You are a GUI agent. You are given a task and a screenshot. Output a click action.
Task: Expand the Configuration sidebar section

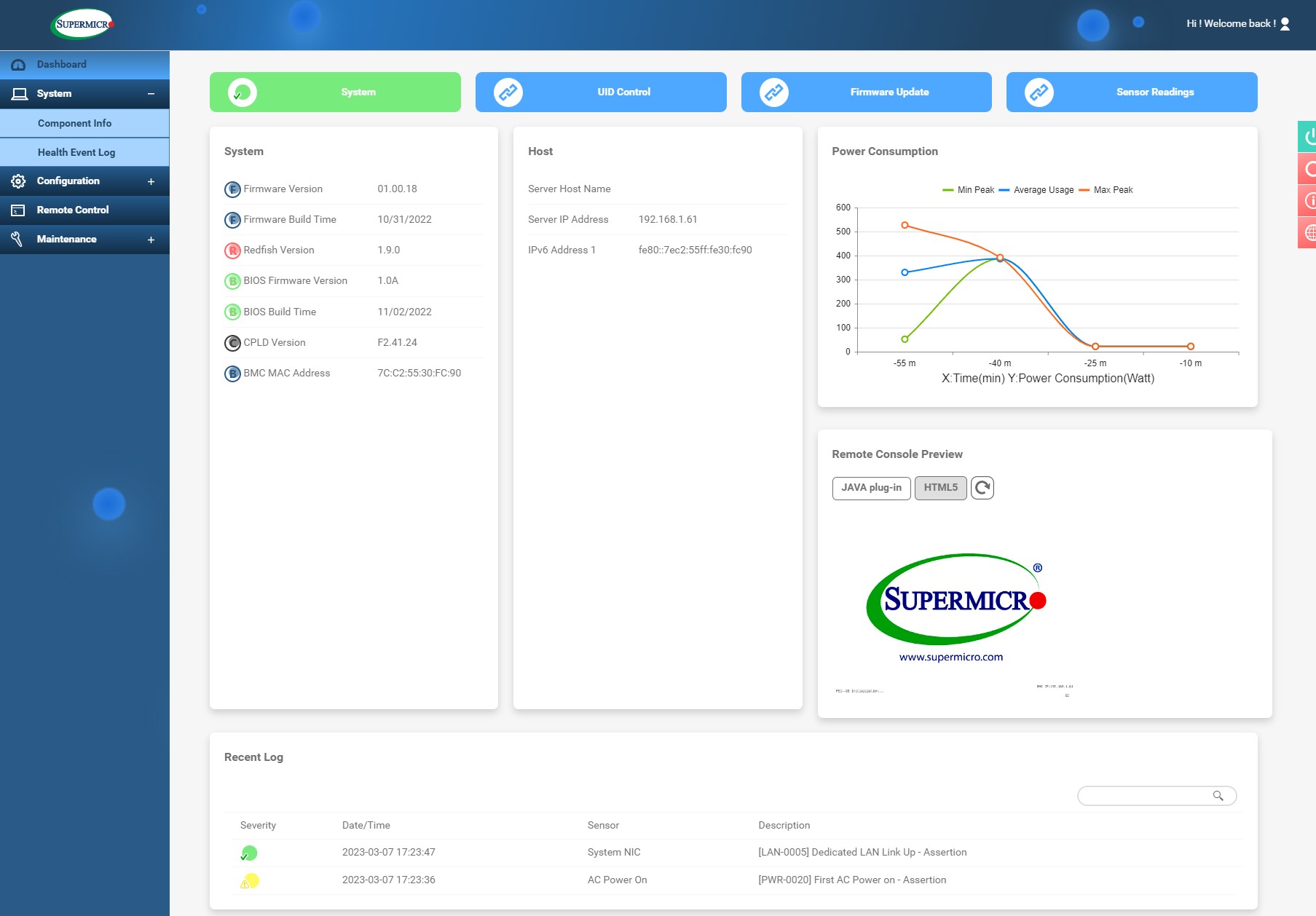coord(151,181)
